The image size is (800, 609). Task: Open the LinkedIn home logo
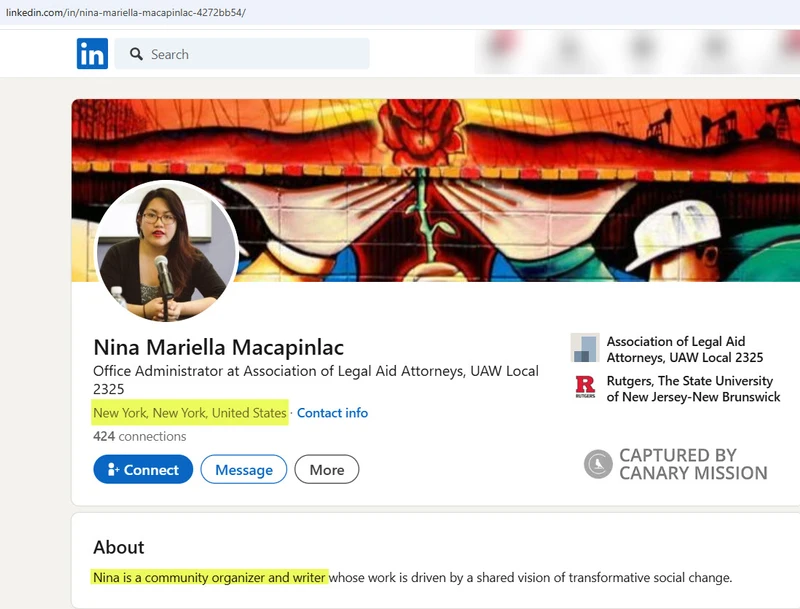click(92, 54)
